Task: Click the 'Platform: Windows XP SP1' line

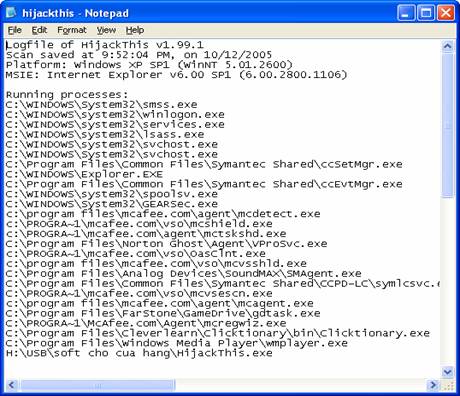Action: click(x=149, y=65)
